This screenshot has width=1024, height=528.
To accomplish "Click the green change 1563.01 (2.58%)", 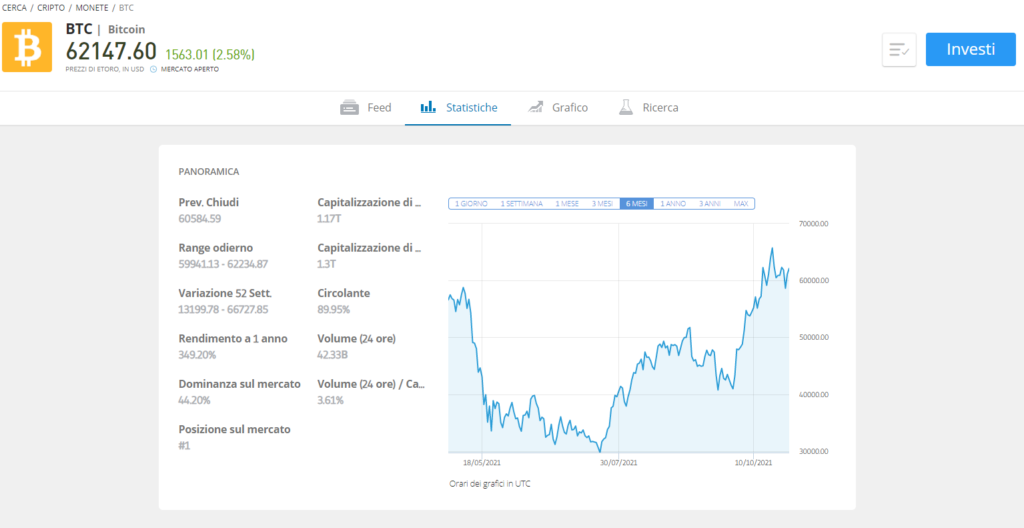I will click(x=210, y=54).
